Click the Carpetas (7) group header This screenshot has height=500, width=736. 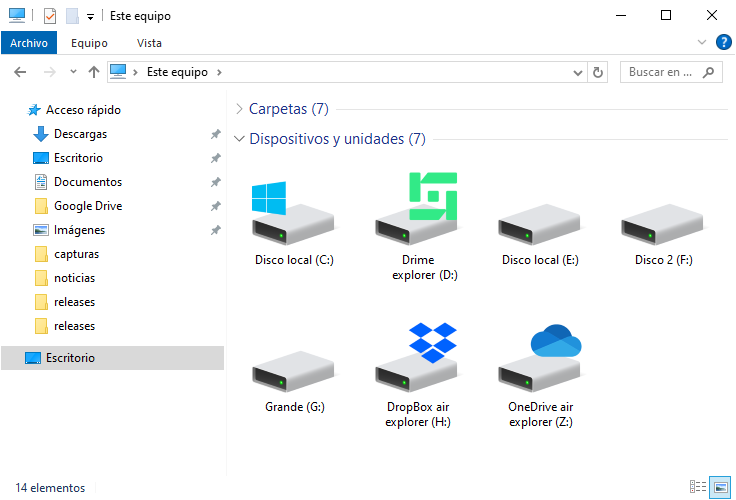(289, 109)
